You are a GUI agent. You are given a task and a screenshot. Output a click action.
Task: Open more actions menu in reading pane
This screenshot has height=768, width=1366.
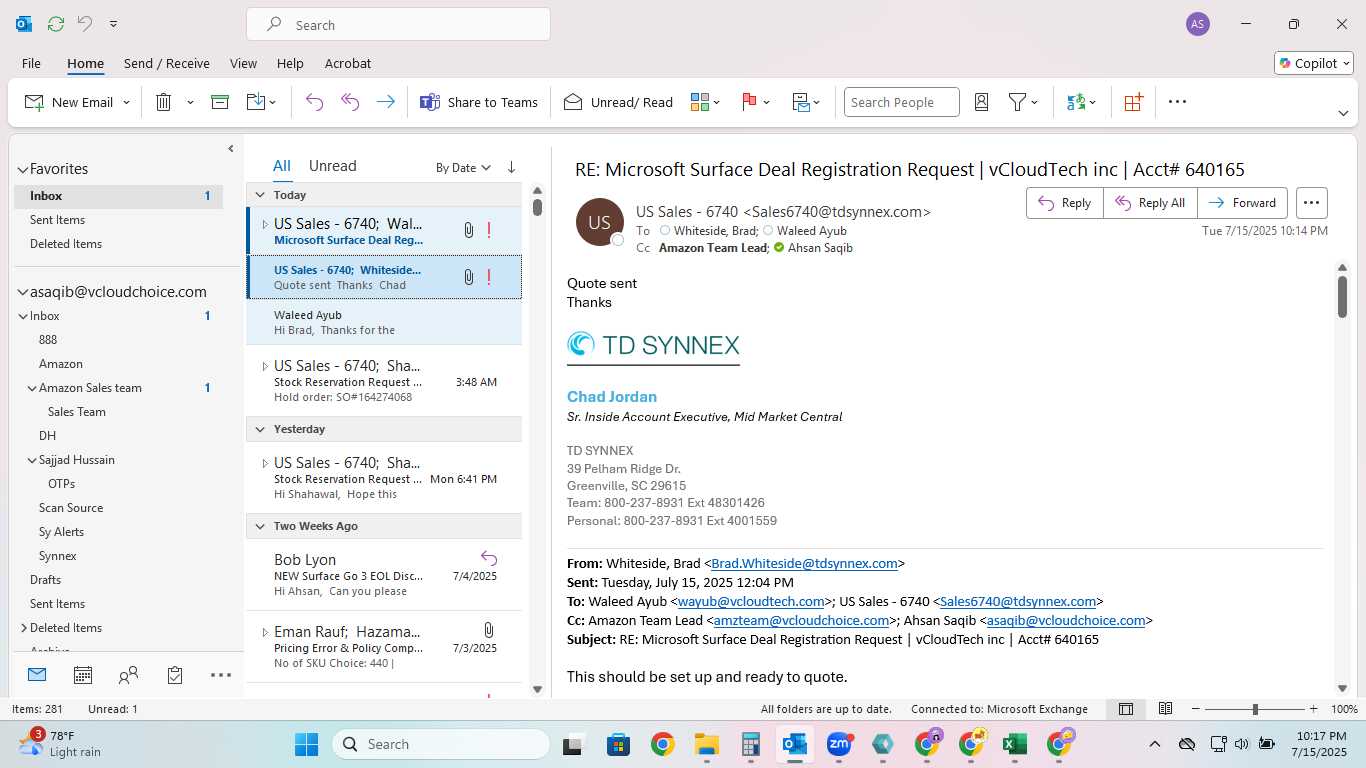(1312, 203)
